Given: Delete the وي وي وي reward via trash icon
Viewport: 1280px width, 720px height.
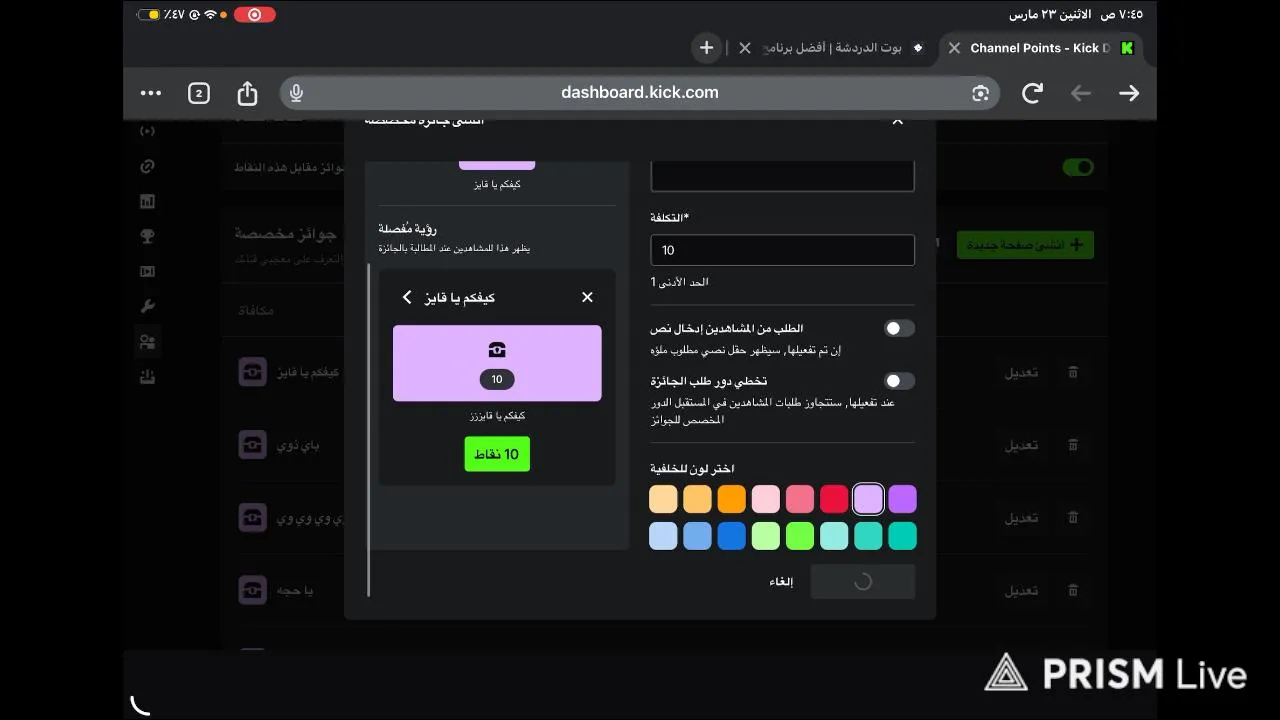Looking at the screenshot, I should (1073, 517).
